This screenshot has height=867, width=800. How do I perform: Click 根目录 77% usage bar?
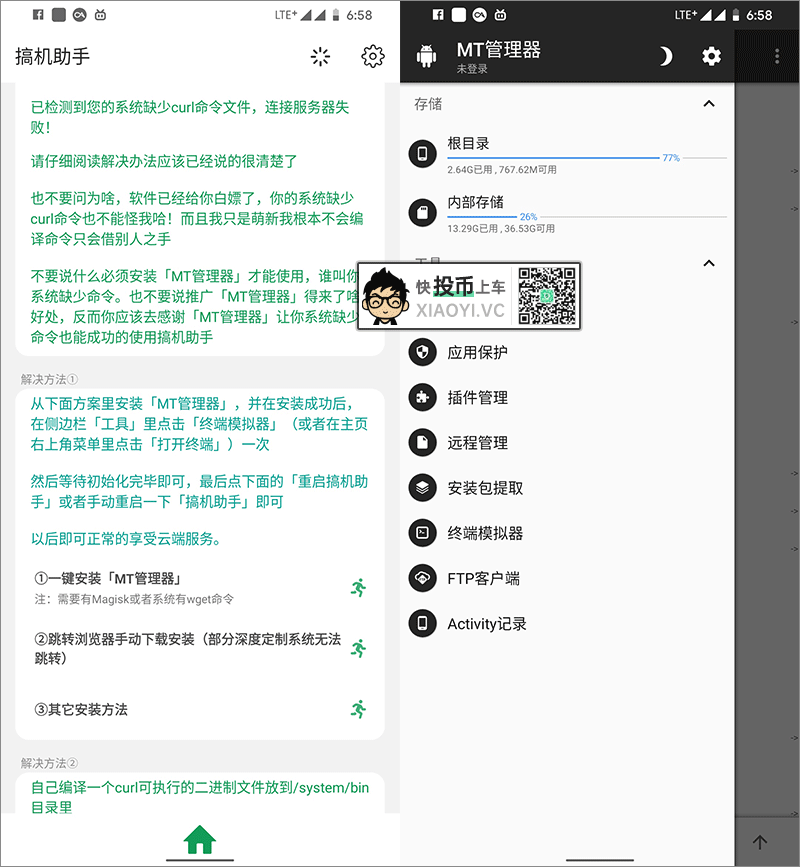tap(587, 158)
